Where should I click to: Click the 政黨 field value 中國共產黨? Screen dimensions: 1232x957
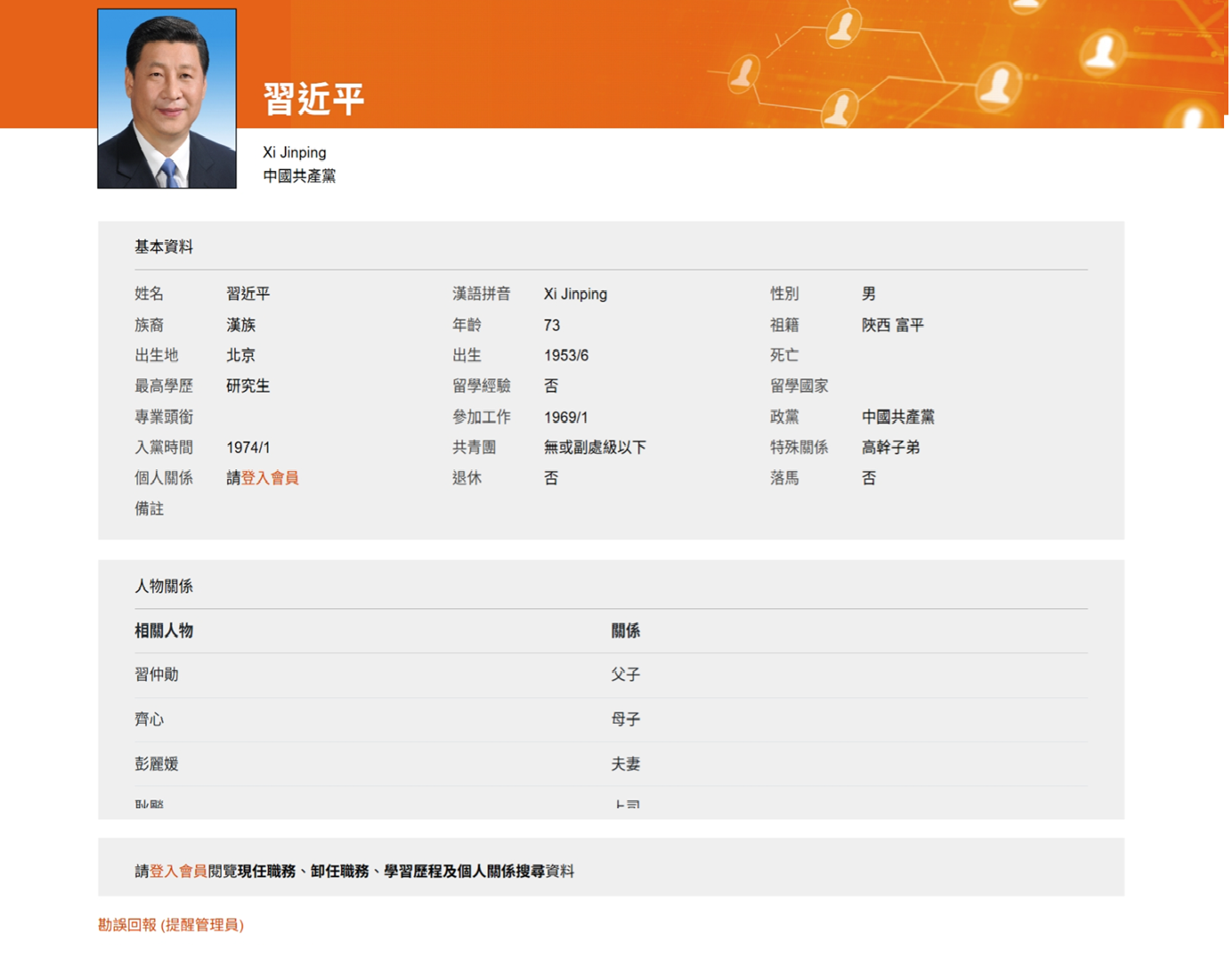point(897,417)
